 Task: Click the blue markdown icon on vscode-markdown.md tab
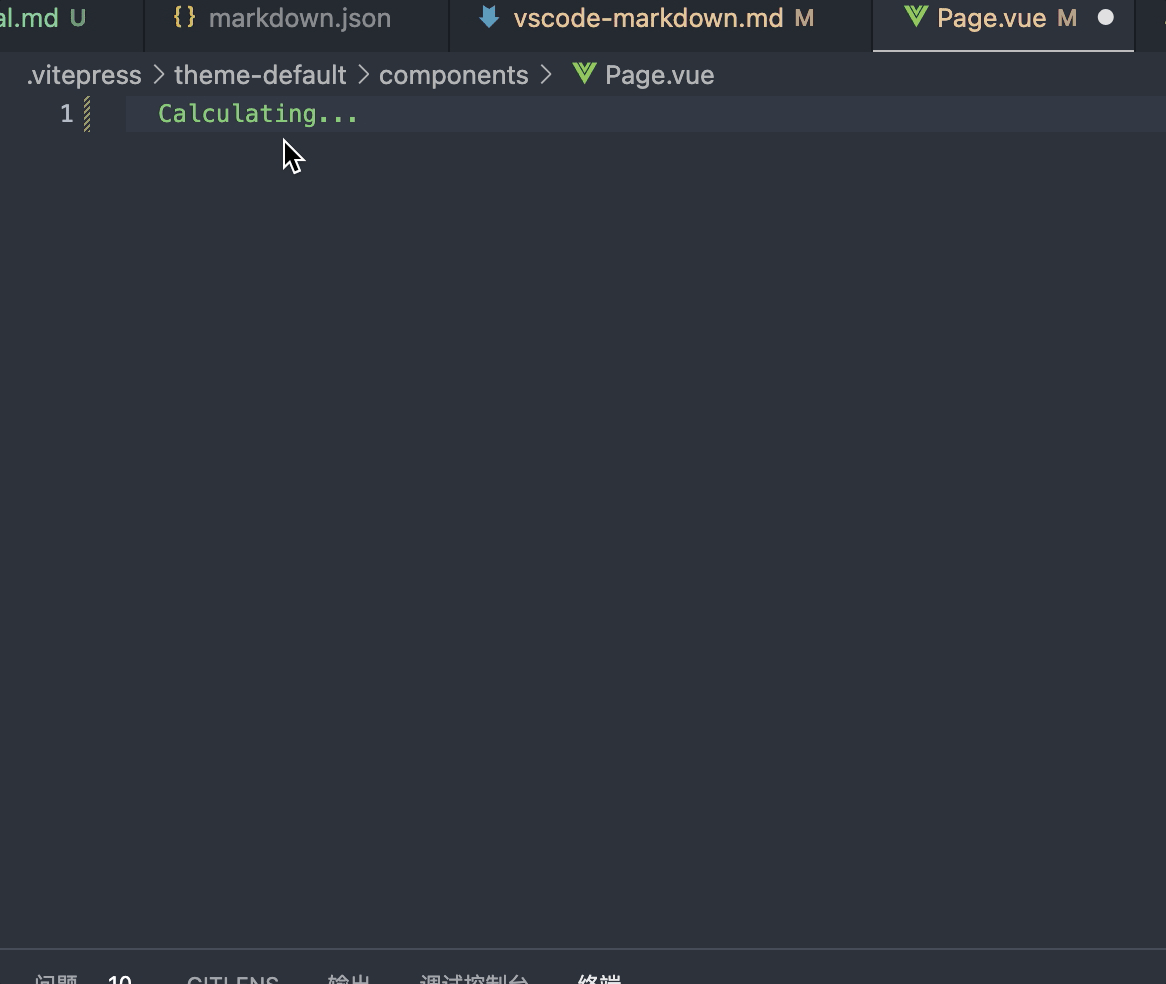[x=488, y=17]
